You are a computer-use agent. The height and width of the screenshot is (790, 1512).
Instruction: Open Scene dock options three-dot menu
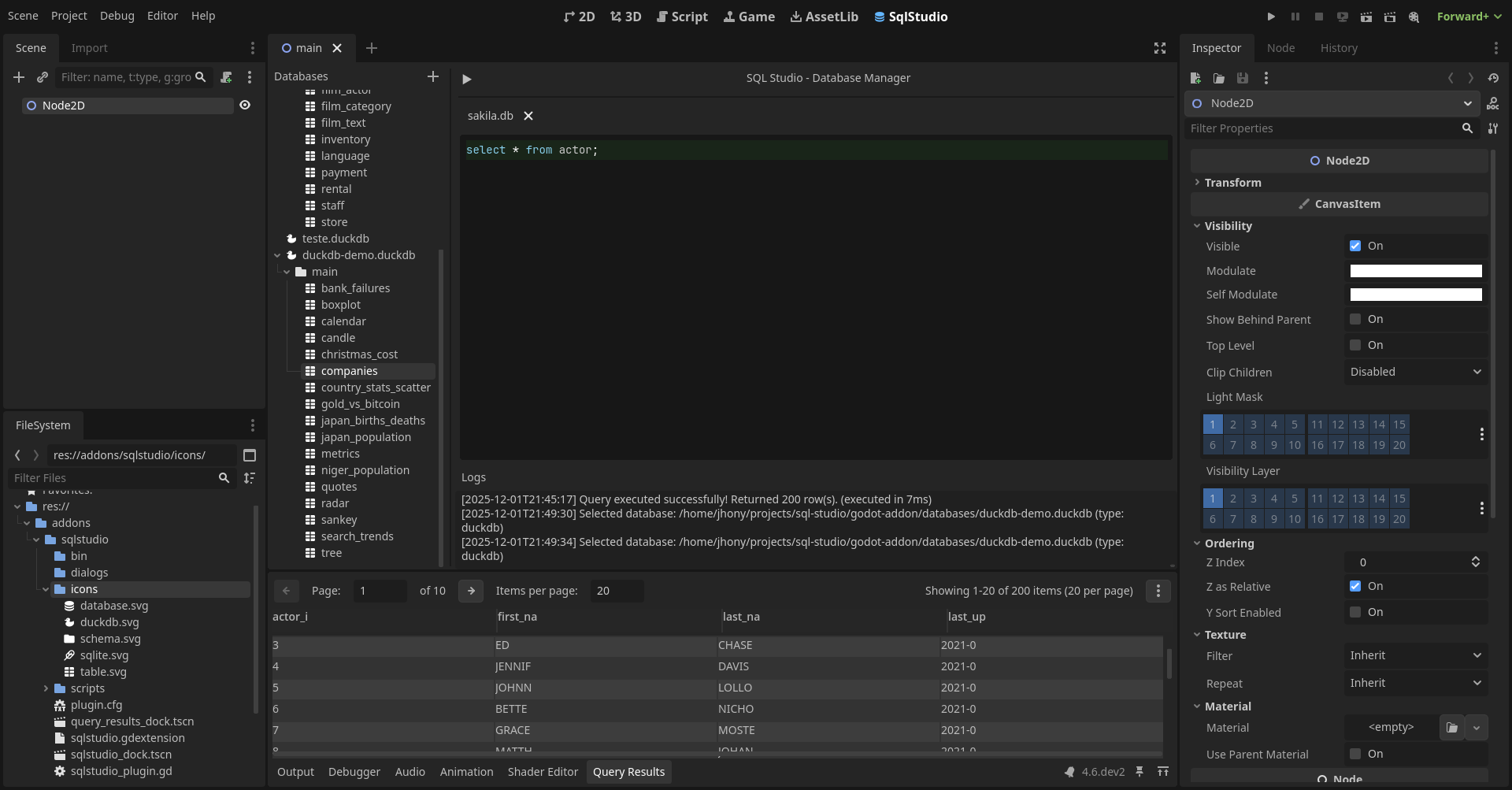click(x=252, y=48)
